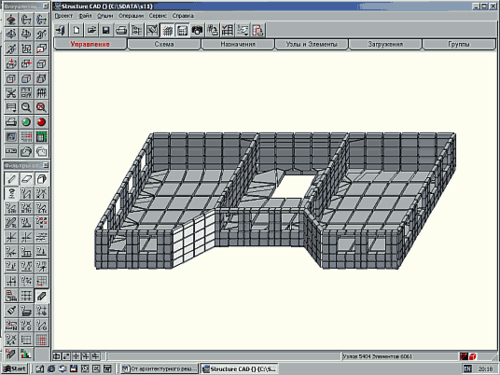
Task: Click the Print icon in top toolbar
Action: (x=121, y=31)
